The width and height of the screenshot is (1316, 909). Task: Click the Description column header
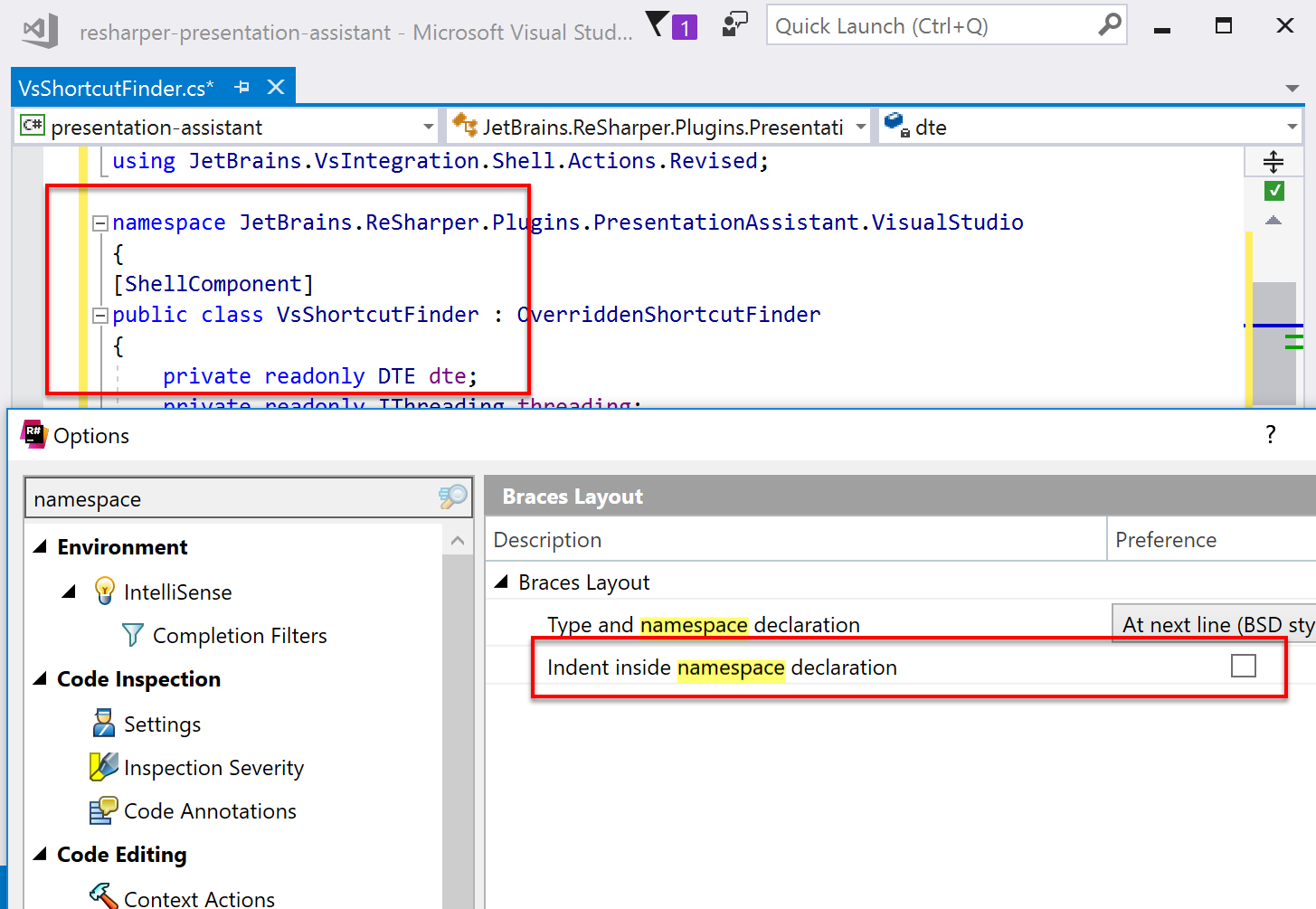point(796,539)
